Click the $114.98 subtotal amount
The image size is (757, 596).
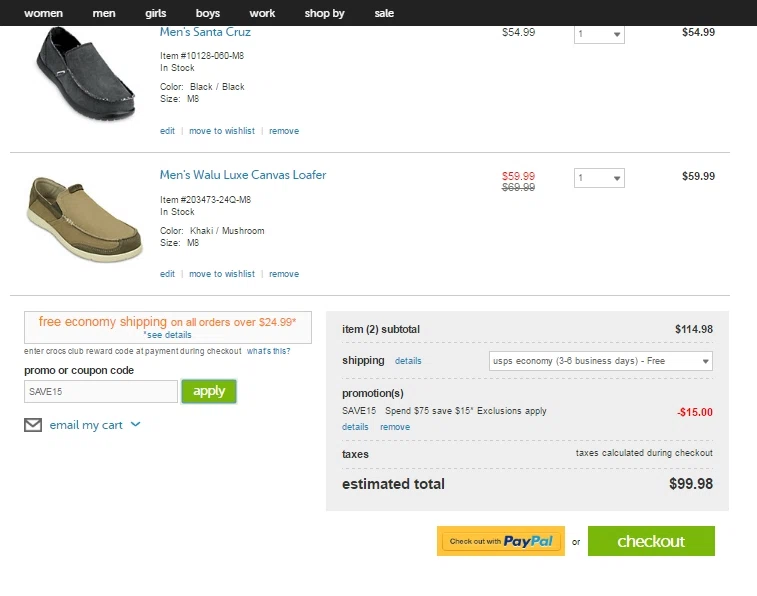[x=694, y=329]
